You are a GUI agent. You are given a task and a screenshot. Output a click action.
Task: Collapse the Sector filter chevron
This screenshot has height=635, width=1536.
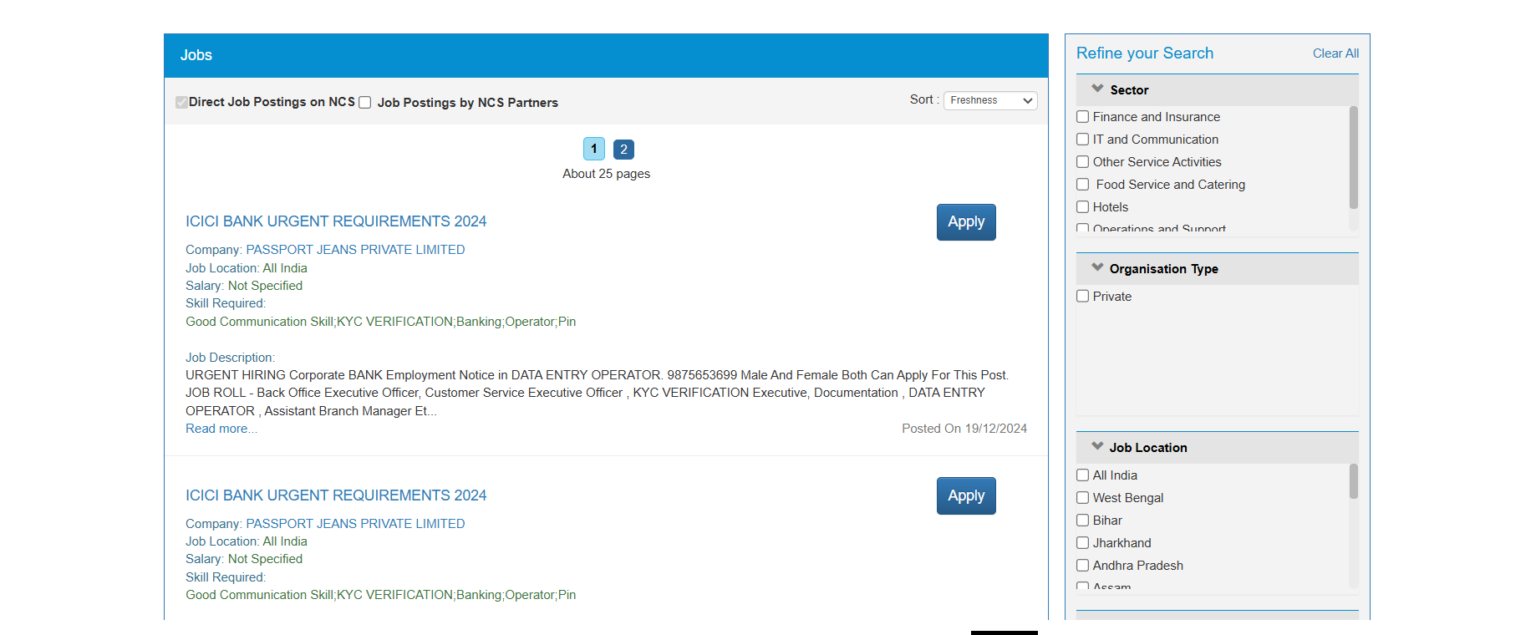[1097, 89]
